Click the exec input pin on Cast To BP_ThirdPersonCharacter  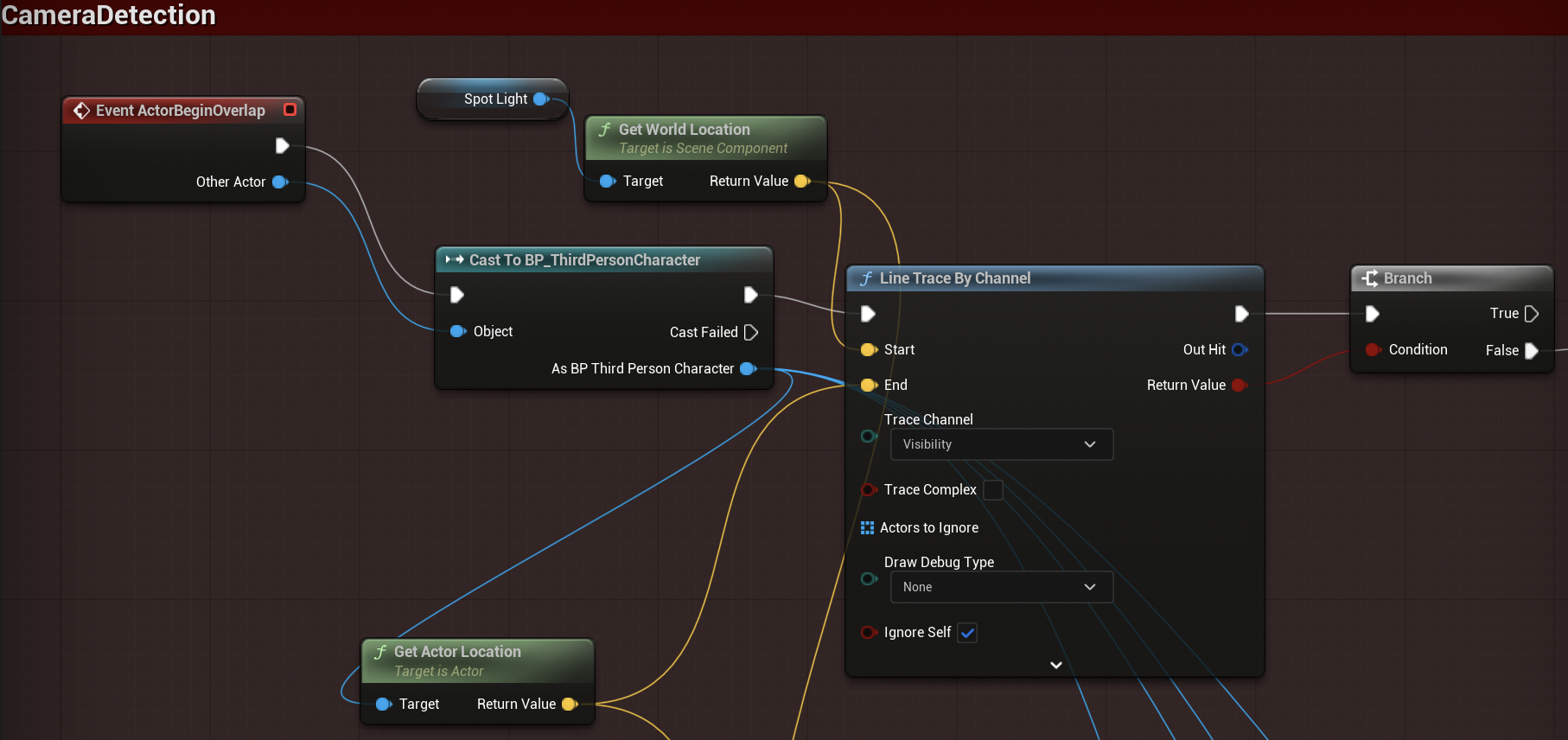(x=457, y=295)
